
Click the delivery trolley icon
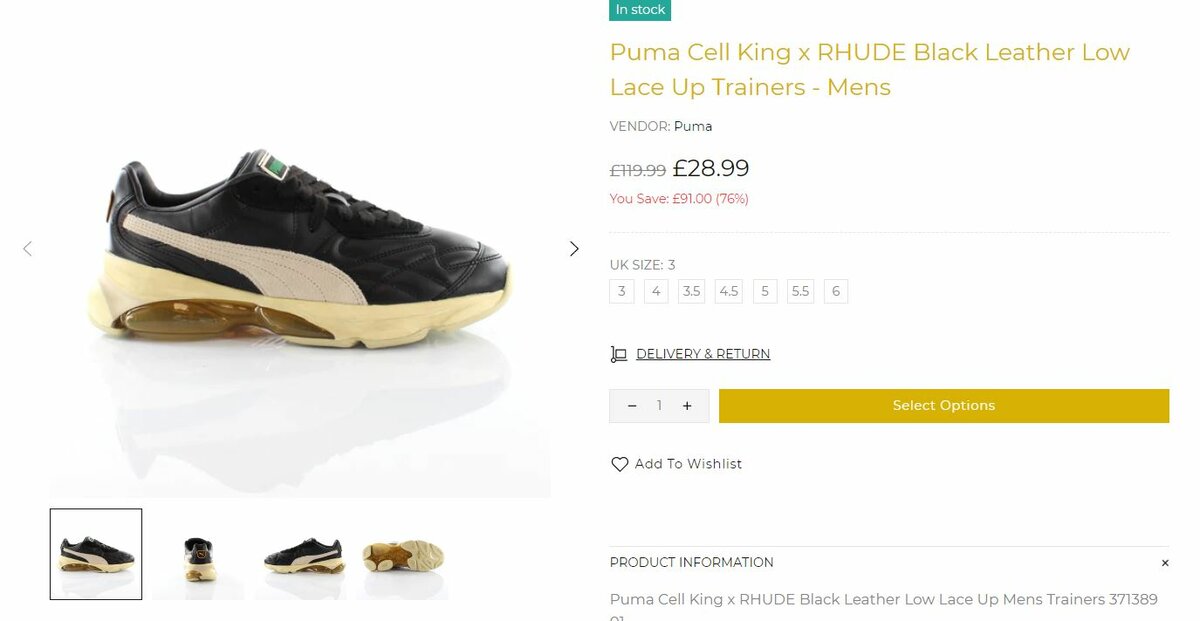click(x=619, y=354)
